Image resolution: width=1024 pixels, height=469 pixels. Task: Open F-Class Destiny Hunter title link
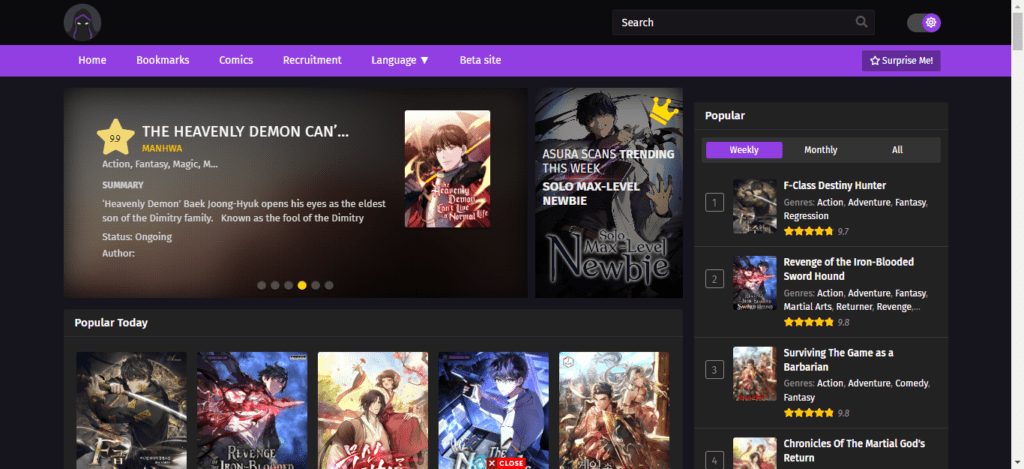pyautogui.click(x=835, y=186)
